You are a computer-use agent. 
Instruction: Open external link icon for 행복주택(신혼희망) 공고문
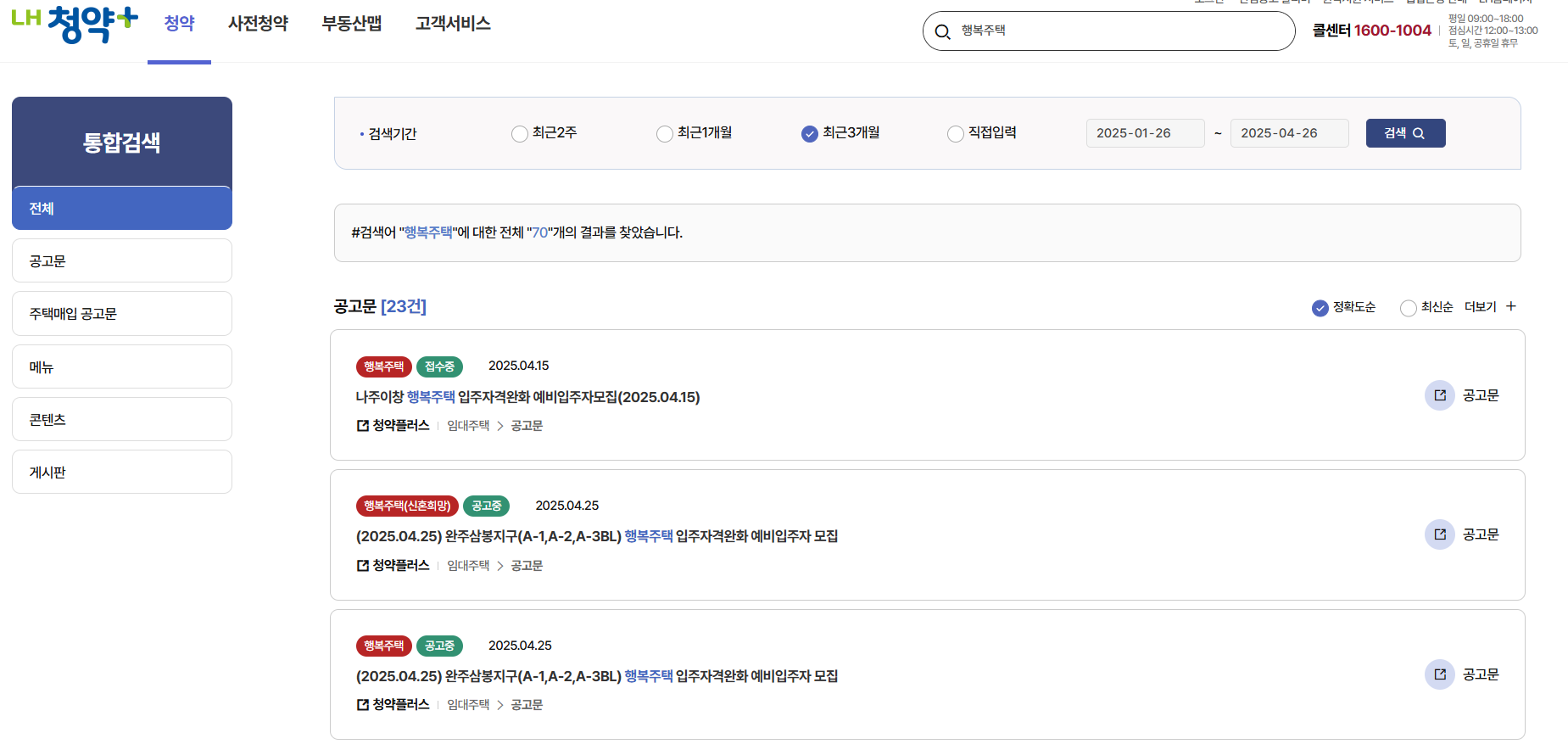pyautogui.click(x=1439, y=534)
